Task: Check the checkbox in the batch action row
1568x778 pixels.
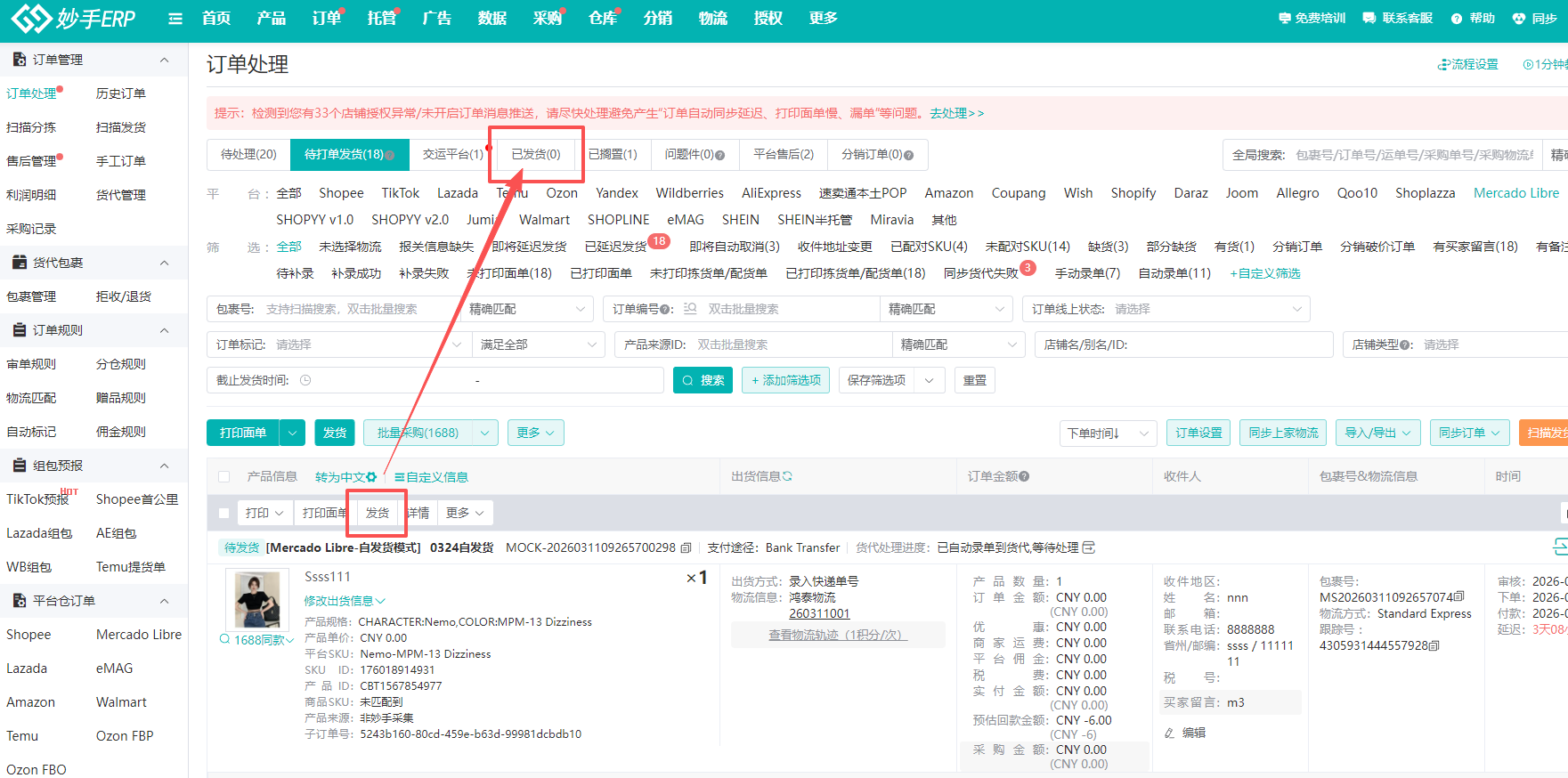Action: pyautogui.click(x=224, y=513)
